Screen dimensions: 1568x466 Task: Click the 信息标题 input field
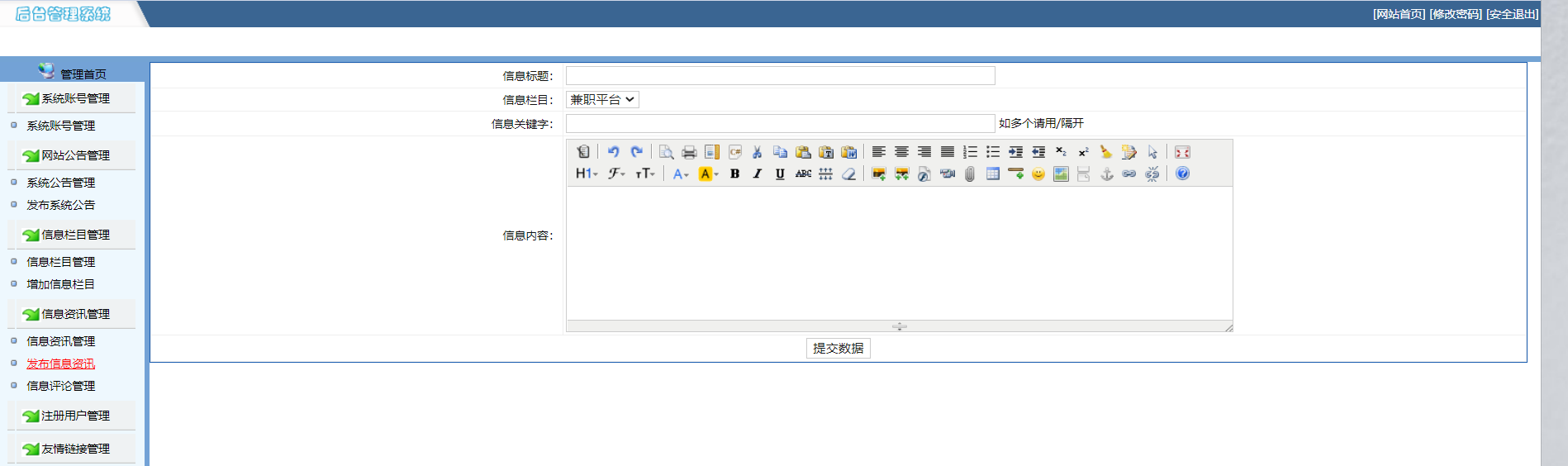(780, 76)
